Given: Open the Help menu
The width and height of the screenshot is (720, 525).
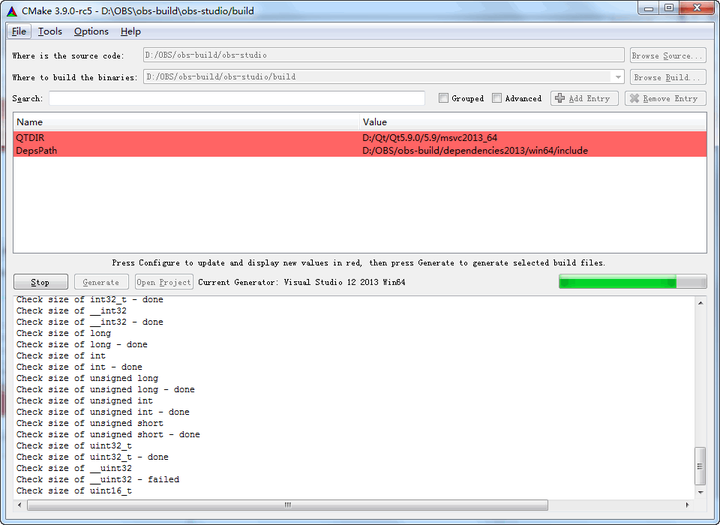Looking at the screenshot, I should click(x=130, y=32).
